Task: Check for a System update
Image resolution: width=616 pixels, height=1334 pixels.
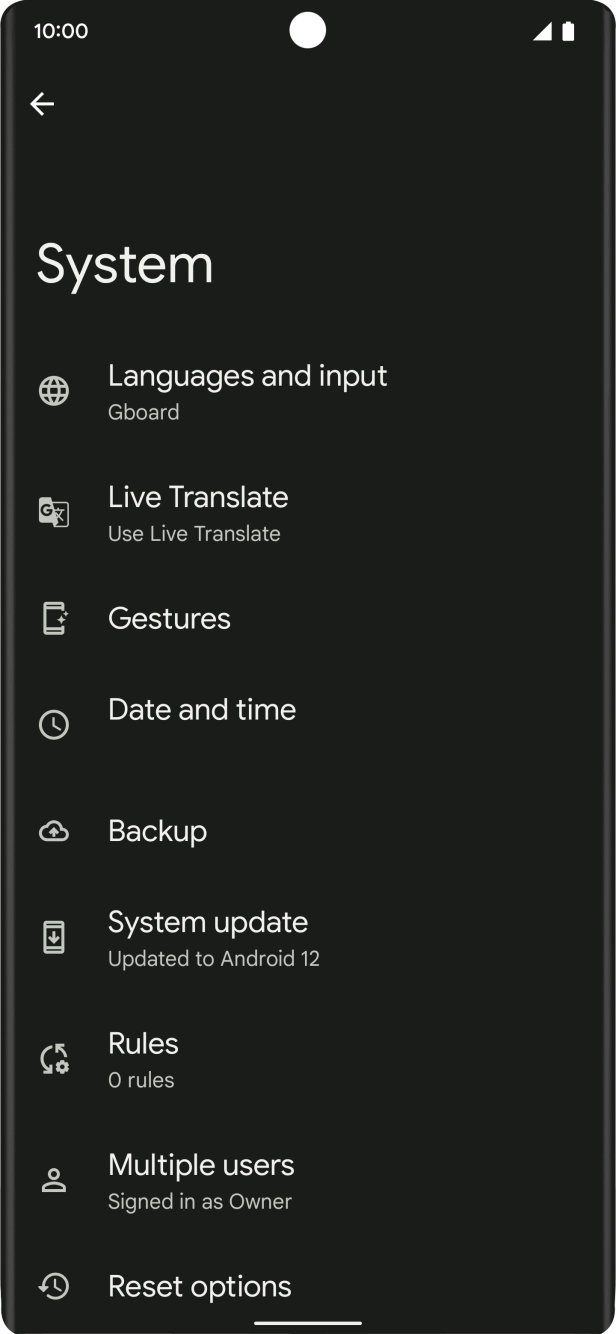Action: (208, 937)
